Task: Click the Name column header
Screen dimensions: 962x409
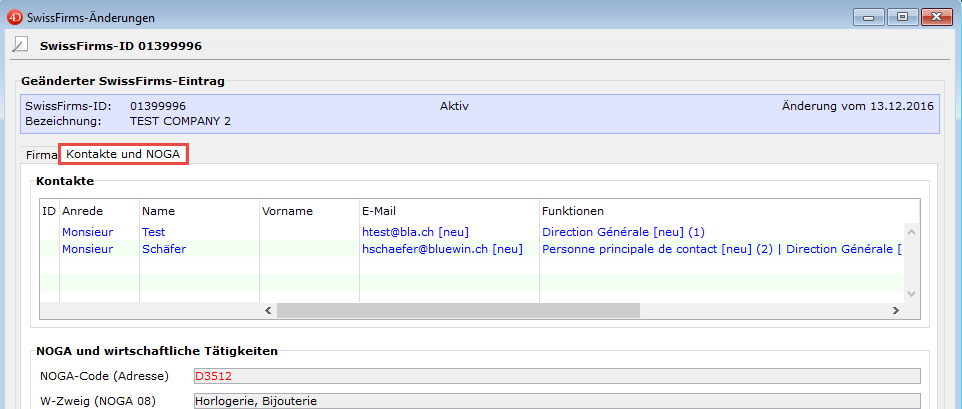Action: (x=160, y=211)
